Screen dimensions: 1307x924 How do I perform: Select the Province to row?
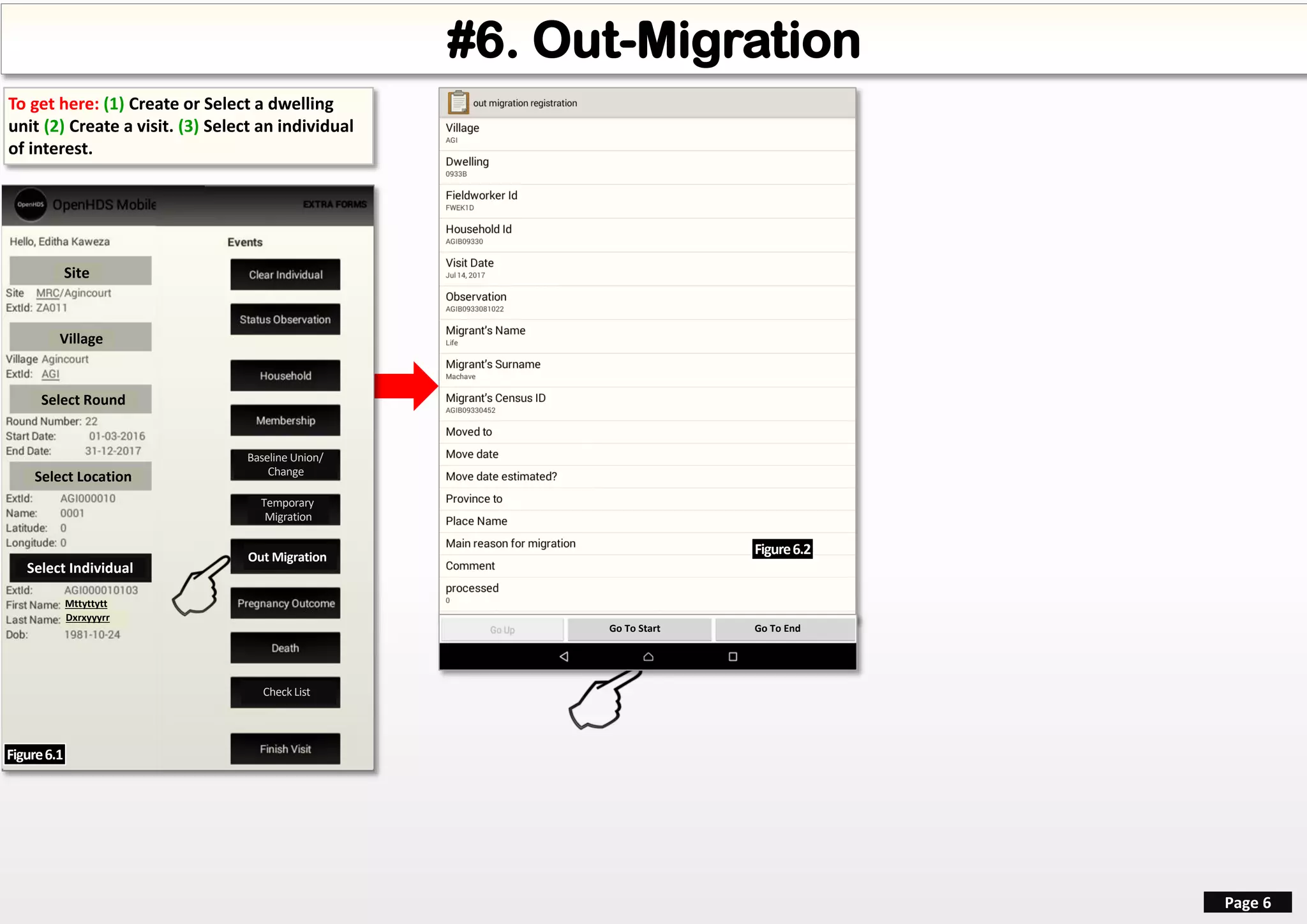pos(647,499)
